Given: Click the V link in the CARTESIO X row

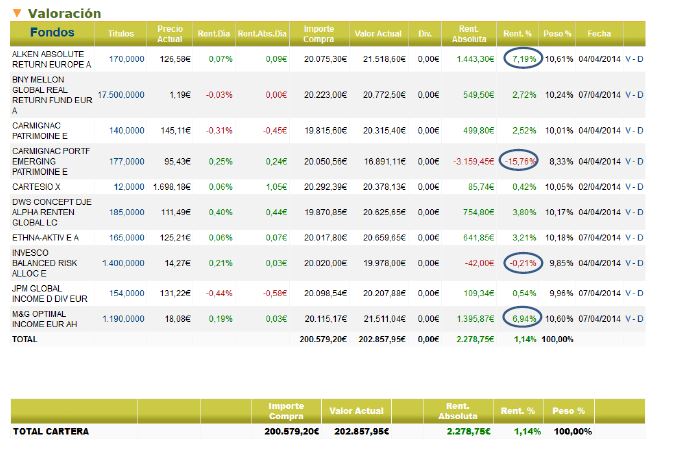Looking at the screenshot, I should coord(628,187).
